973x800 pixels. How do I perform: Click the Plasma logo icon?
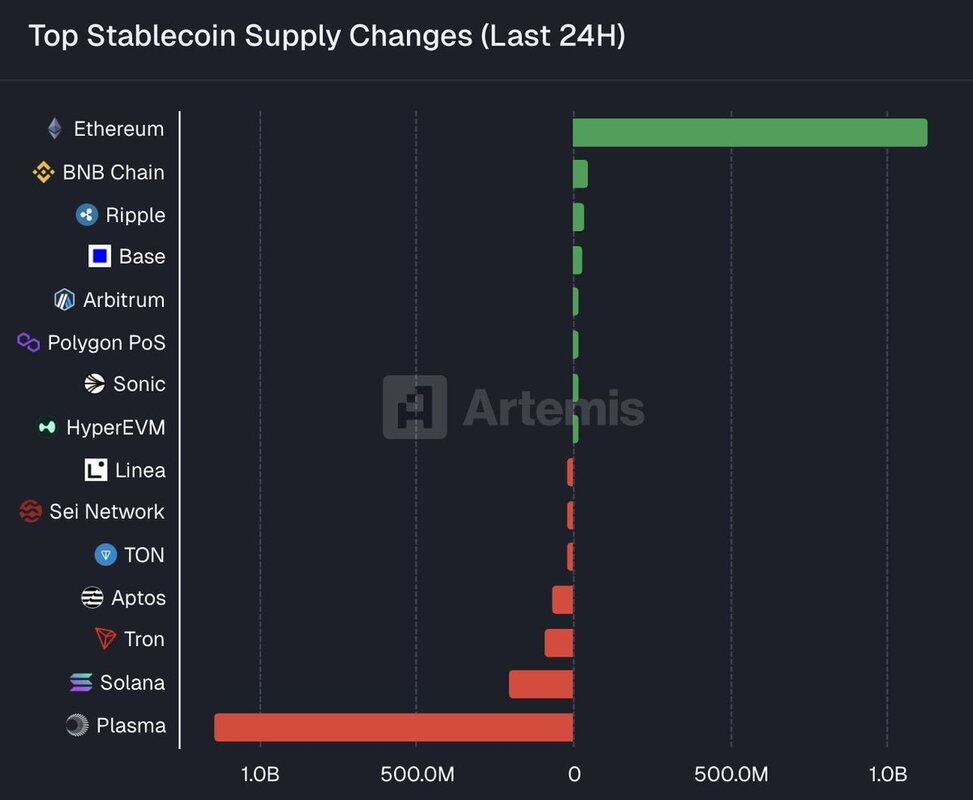point(77,726)
